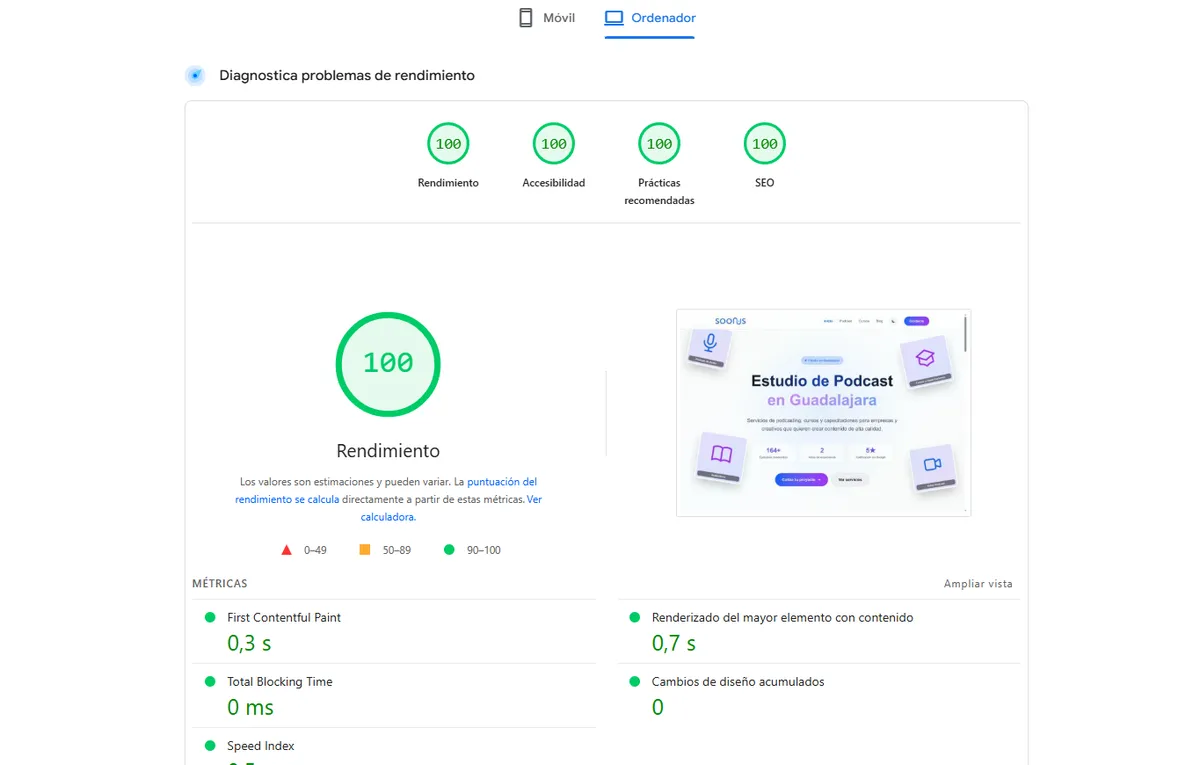Click the large 100 Rendimiento gauge

pyautogui.click(x=388, y=364)
